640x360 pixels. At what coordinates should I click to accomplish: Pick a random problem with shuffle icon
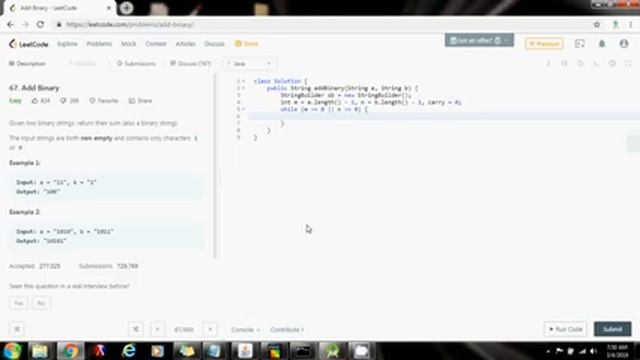pyautogui.click(x=136, y=329)
